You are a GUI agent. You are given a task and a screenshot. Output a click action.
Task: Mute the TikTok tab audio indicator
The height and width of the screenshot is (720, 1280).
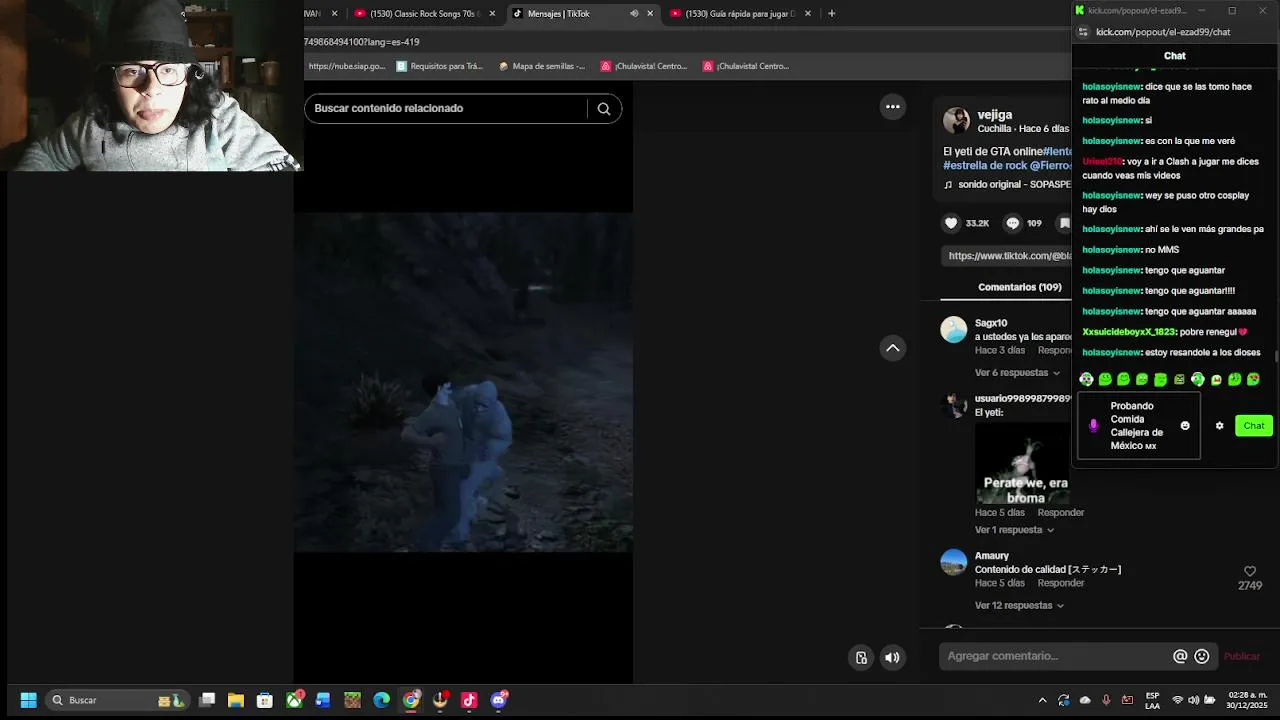click(634, 14)
